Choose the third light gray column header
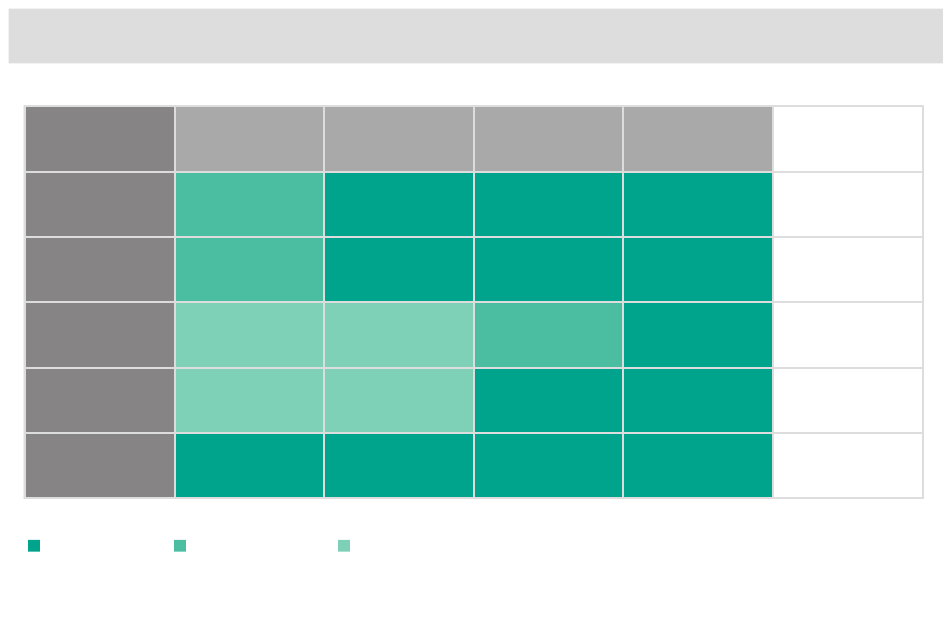 click(x=548, y=139)
